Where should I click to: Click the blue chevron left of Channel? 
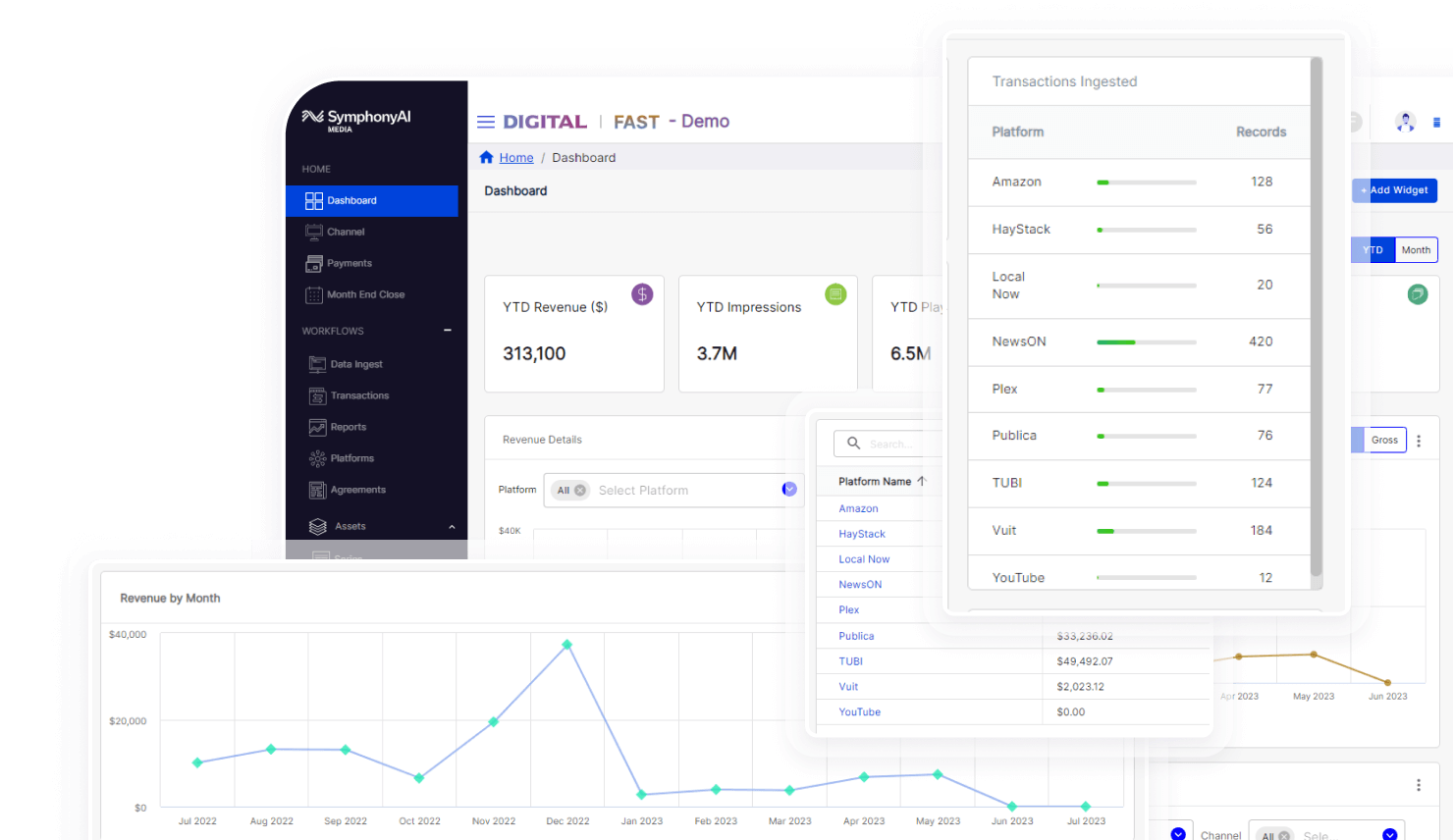[1178, 833]
